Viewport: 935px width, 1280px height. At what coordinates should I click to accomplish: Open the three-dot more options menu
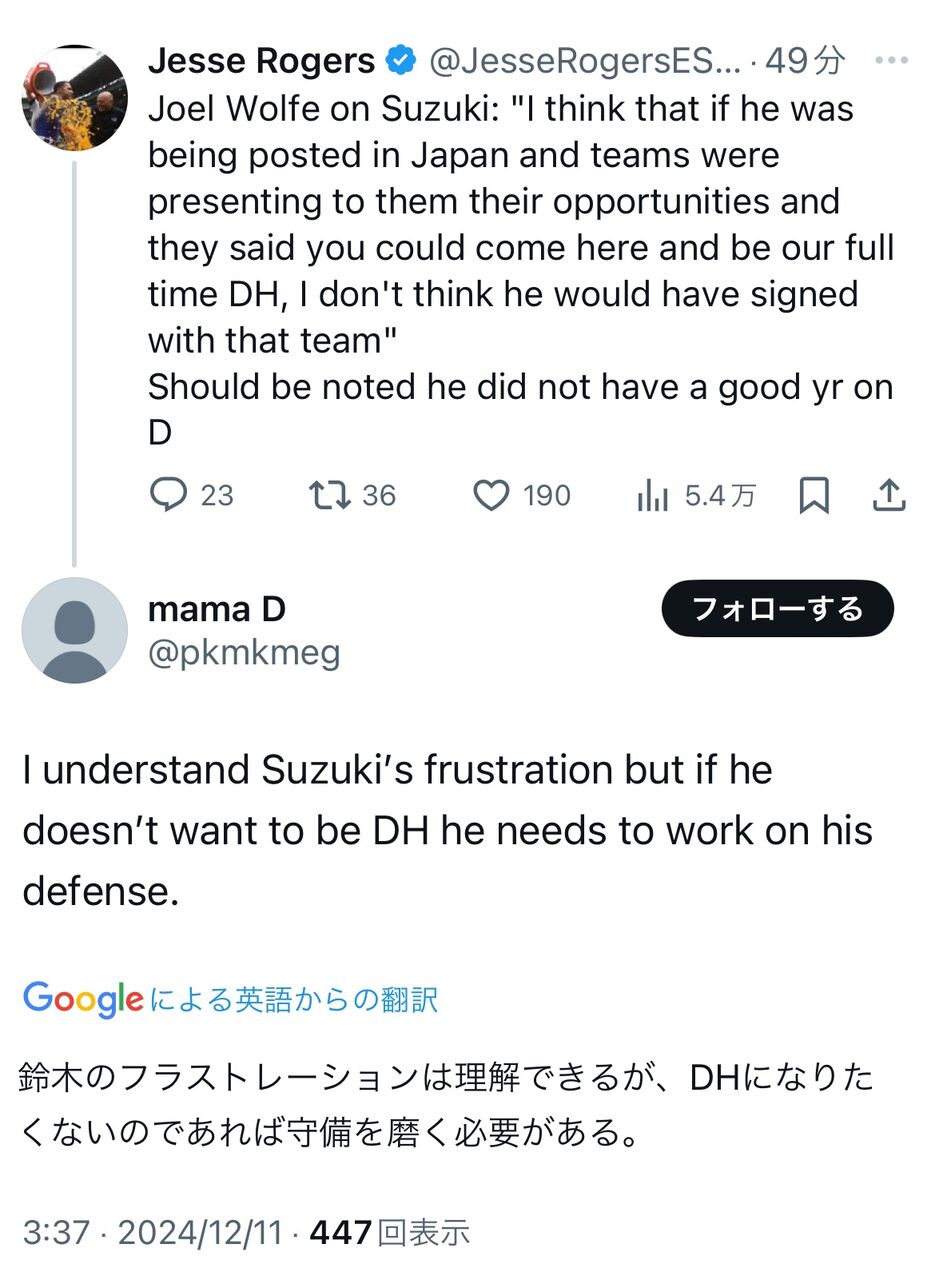890,61
